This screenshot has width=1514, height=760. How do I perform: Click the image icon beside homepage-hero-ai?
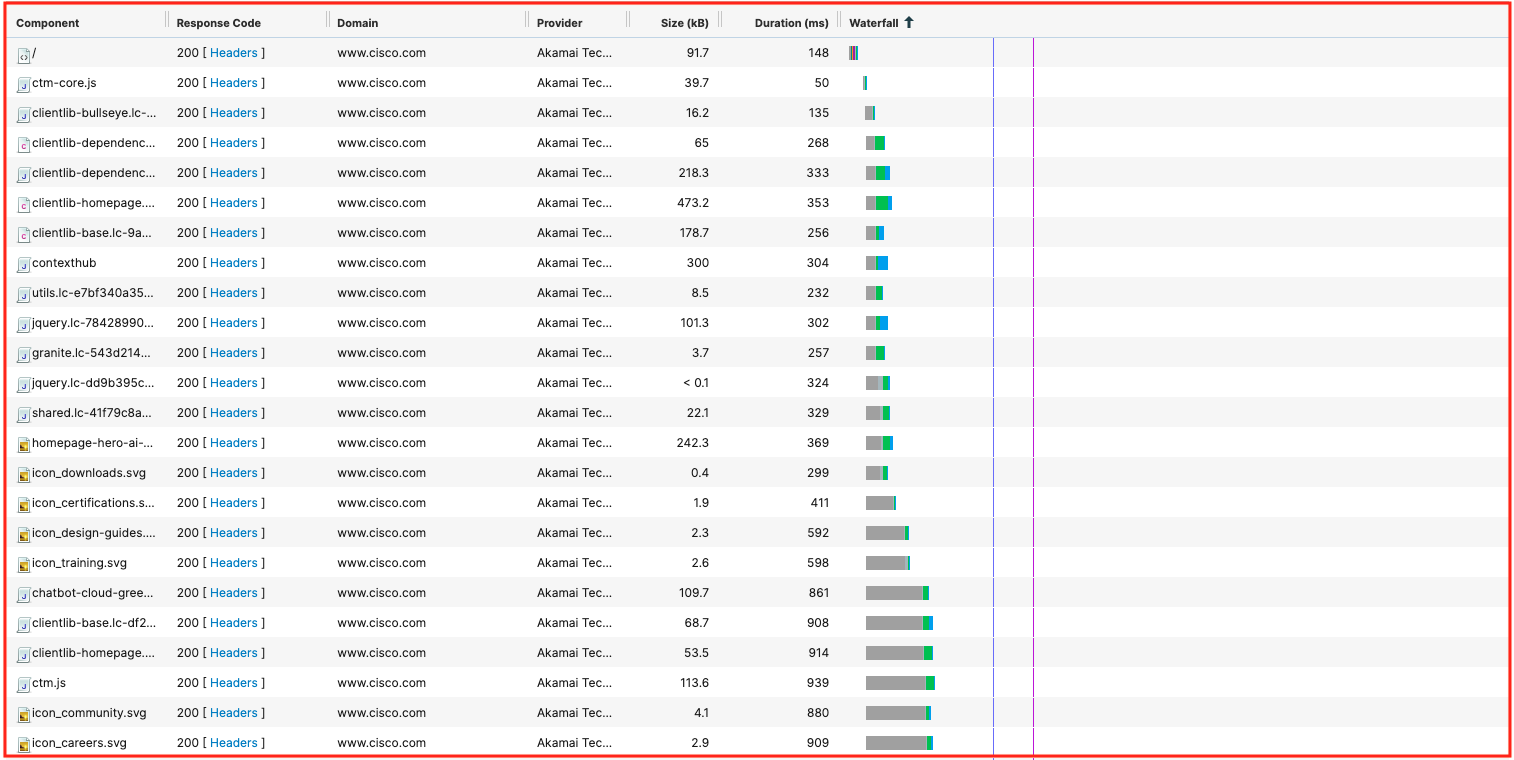click(x=24, y=444)
